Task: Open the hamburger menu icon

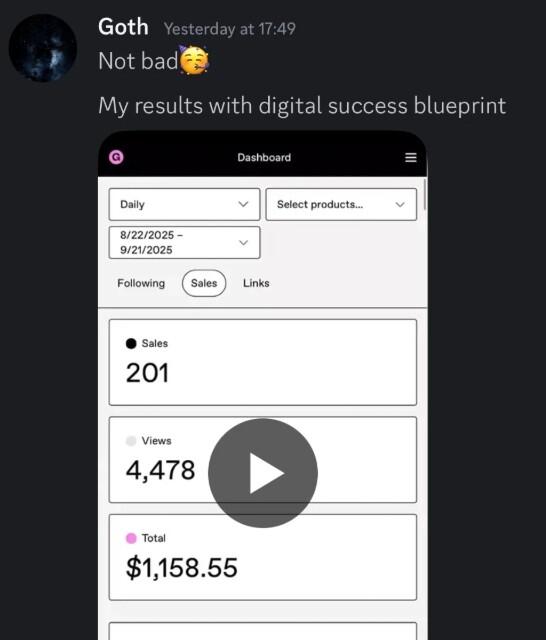Action: 411,158
